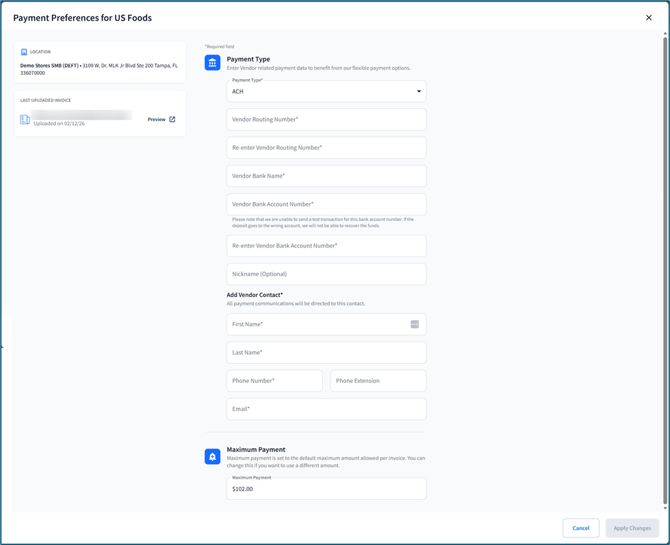Click the Email input field
The width and height of the screenshot is (670, 545).
[x=326, y=409]
